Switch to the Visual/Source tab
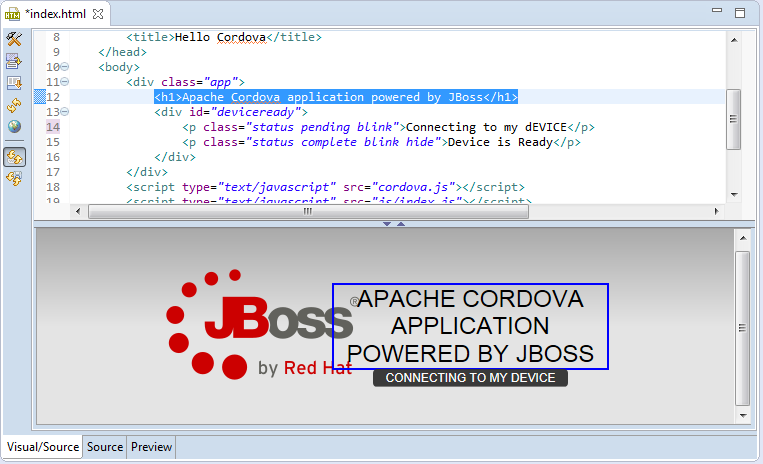The image size is (763, 464). click(x=43, y=446)
